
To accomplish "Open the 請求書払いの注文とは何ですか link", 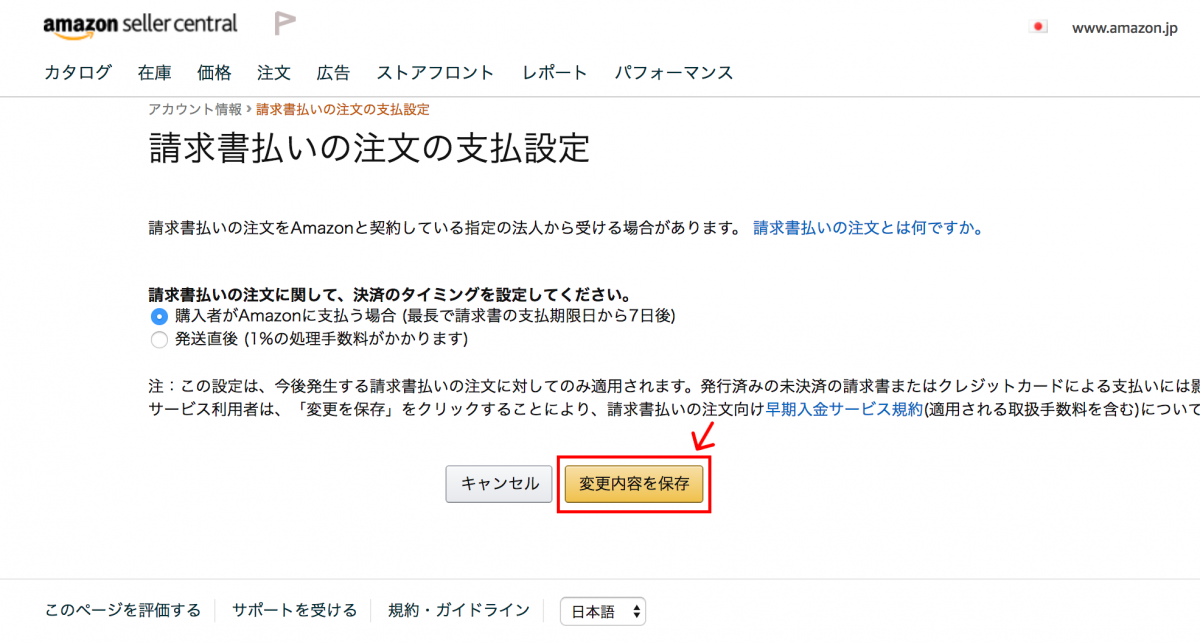I will (868, 228).
